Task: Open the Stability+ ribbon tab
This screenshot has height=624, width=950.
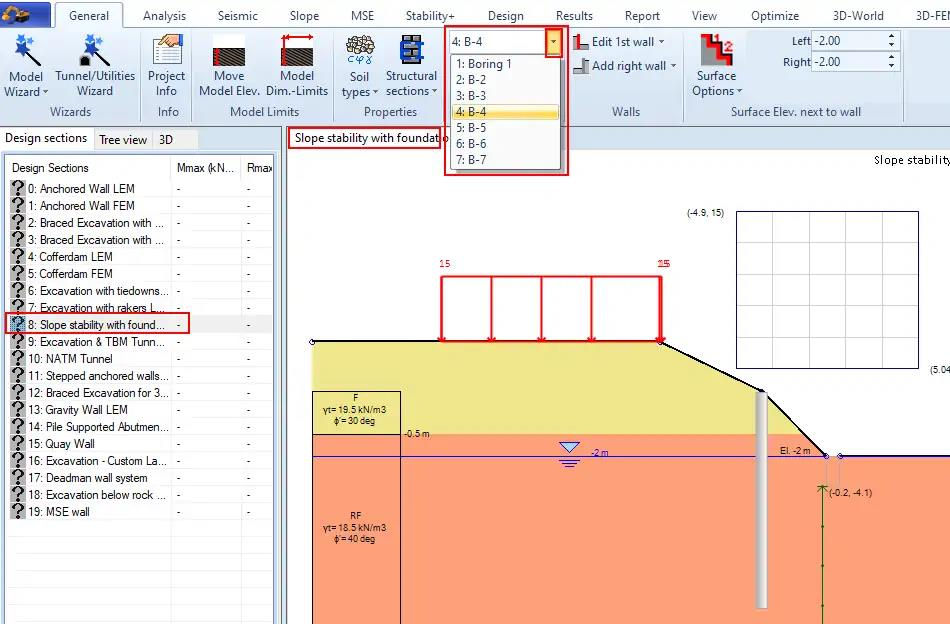Action: tap(430, 16)
